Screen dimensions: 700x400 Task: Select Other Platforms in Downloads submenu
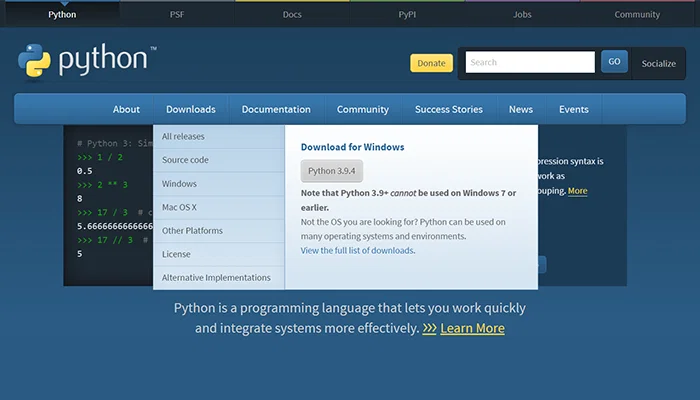[x=219, y=231]
